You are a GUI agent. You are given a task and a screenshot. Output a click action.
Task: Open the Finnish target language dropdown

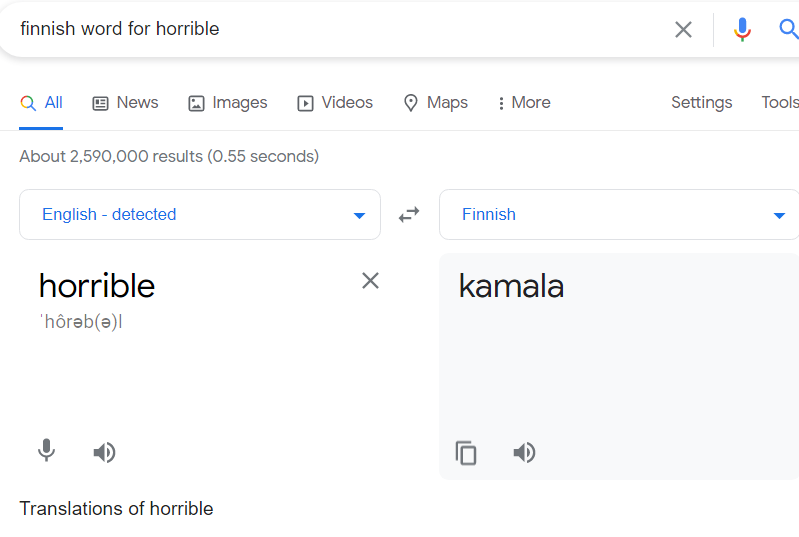click(618, 214)
